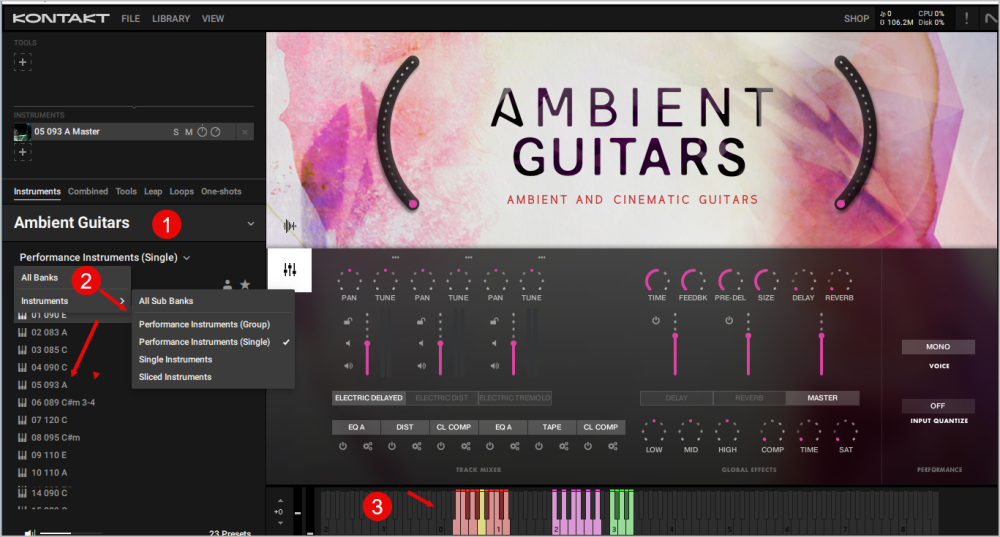Click the lock icon of the third mixer track

(x=494, y=321)
